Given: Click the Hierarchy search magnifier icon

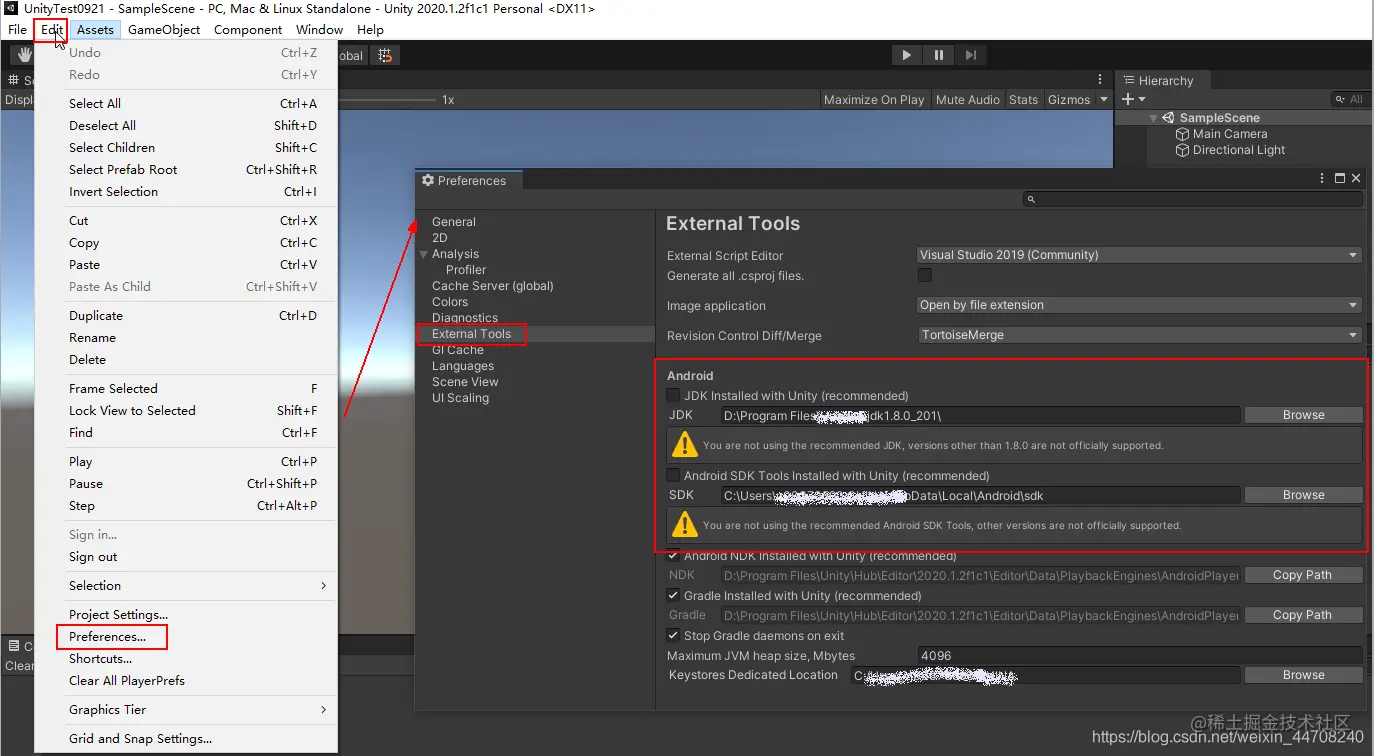Looking at the screenshot, I should point(1340,99).
